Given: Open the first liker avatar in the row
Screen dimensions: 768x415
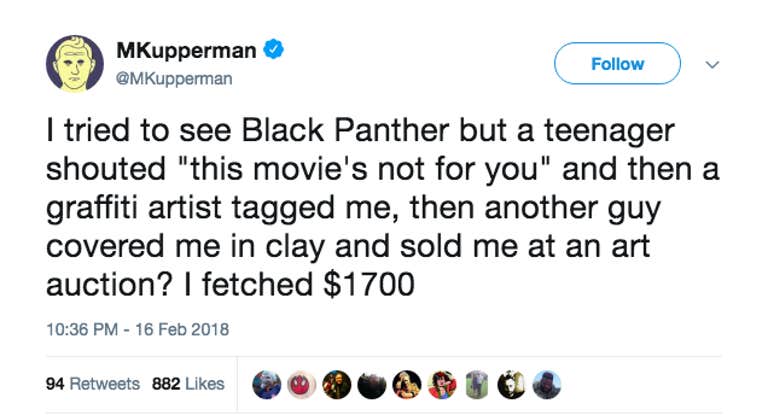Looking at the screenshot, I should (266, 385).
